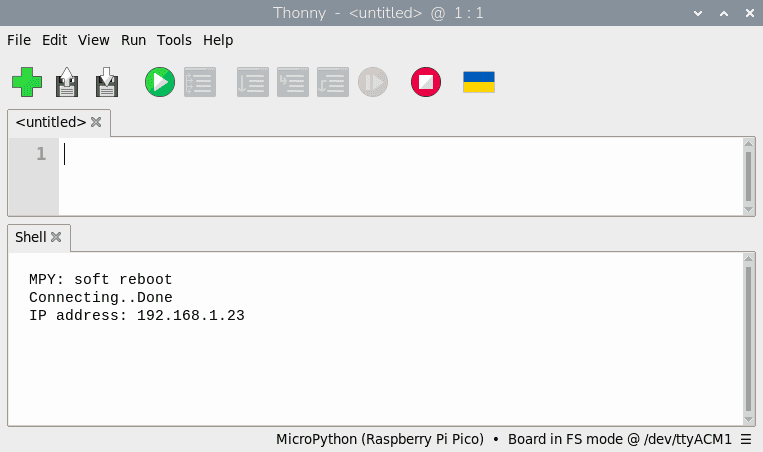Image resolution: width=763 pixels, height=452 pixels.
Task: Click the Step out debug icon
Action: pyautogui.click(x=332, y=82)
